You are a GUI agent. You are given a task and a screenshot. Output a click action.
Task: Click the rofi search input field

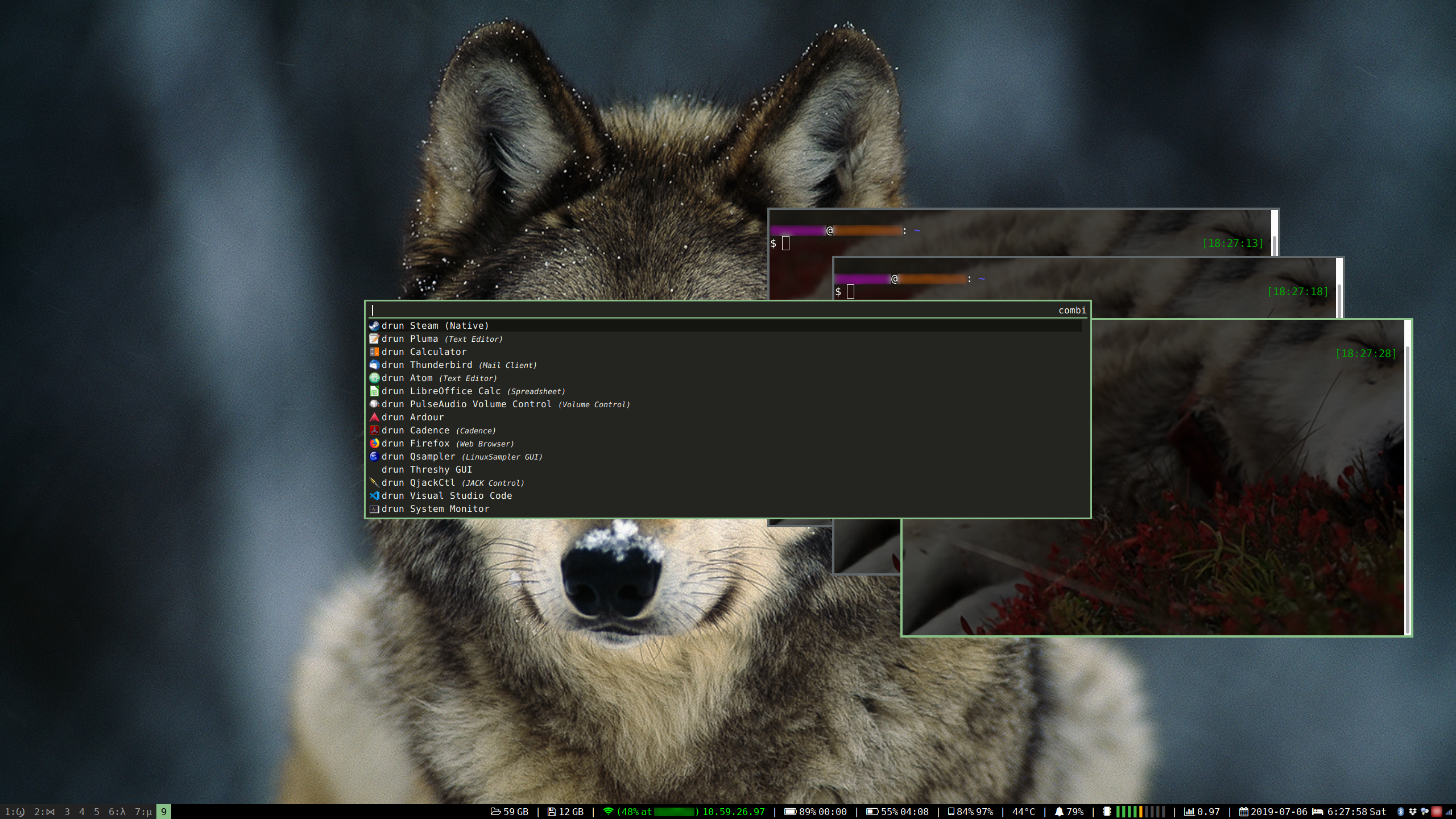682,310
